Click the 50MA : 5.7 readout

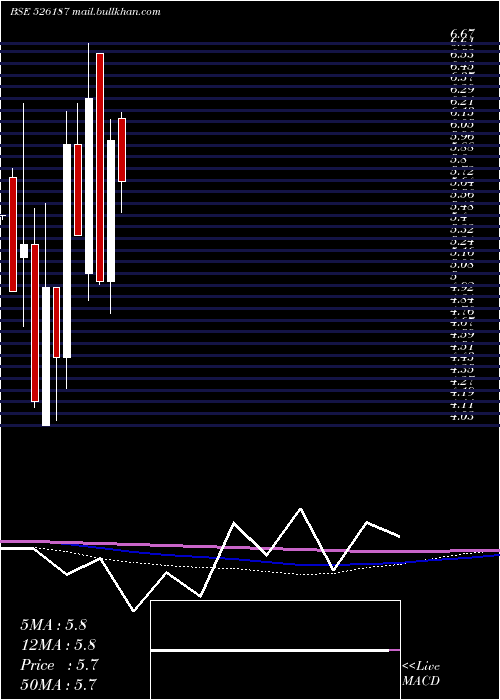58,684
